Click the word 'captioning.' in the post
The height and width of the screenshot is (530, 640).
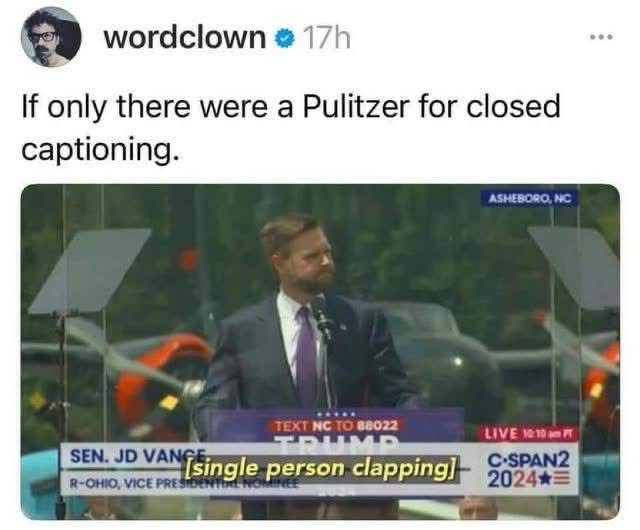click(x=100, y=150)
